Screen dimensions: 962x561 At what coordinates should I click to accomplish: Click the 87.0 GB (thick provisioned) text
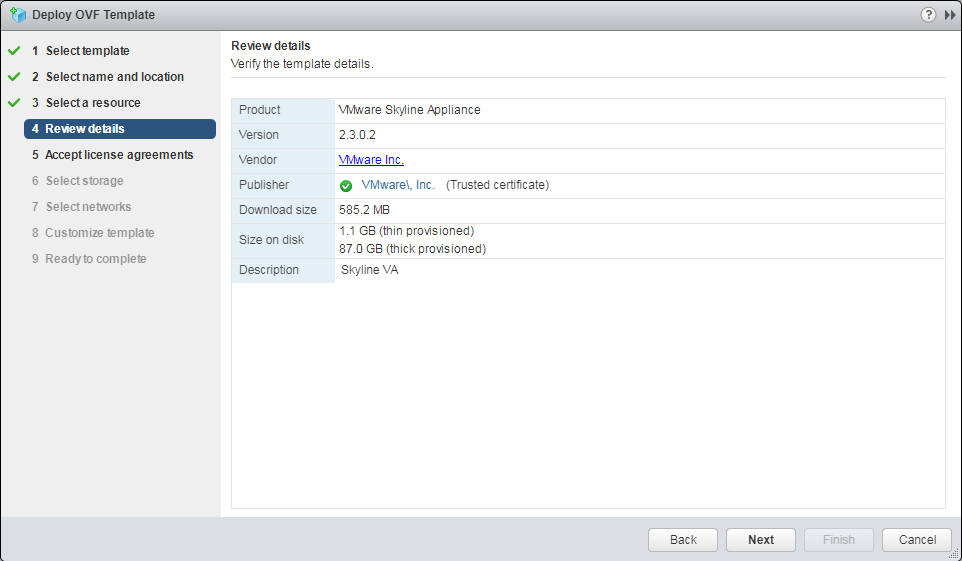coord(412,249)
